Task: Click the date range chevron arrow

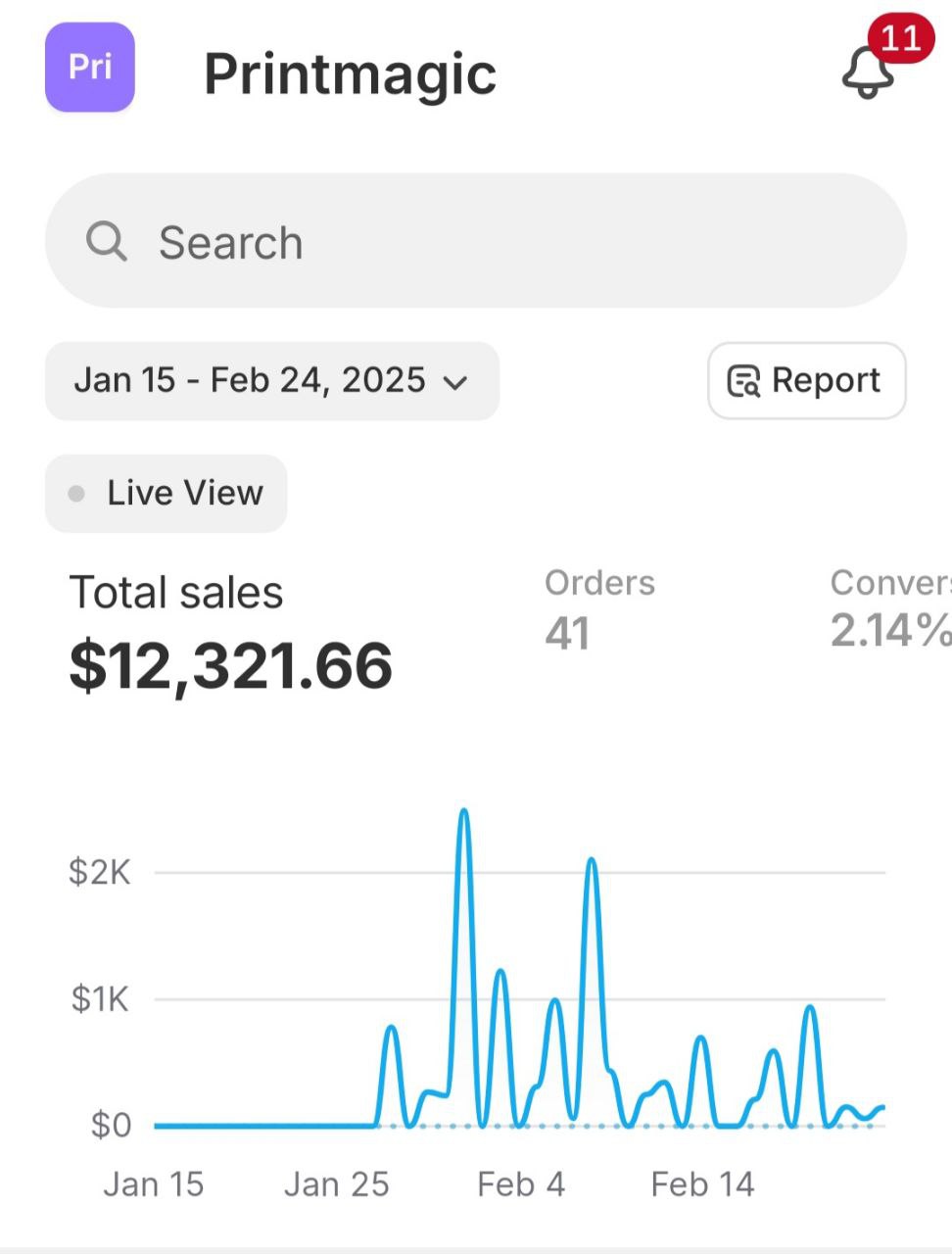Action: click(455, 382)
